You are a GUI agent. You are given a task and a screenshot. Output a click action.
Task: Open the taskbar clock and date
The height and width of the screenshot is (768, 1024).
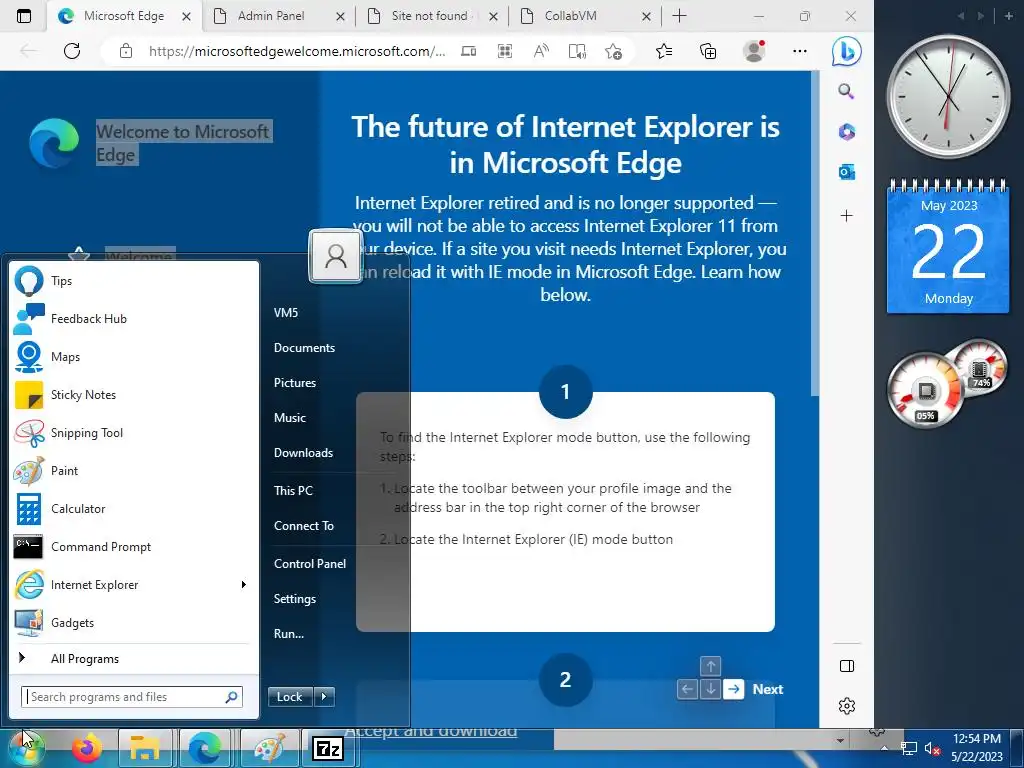click(976, 748)
